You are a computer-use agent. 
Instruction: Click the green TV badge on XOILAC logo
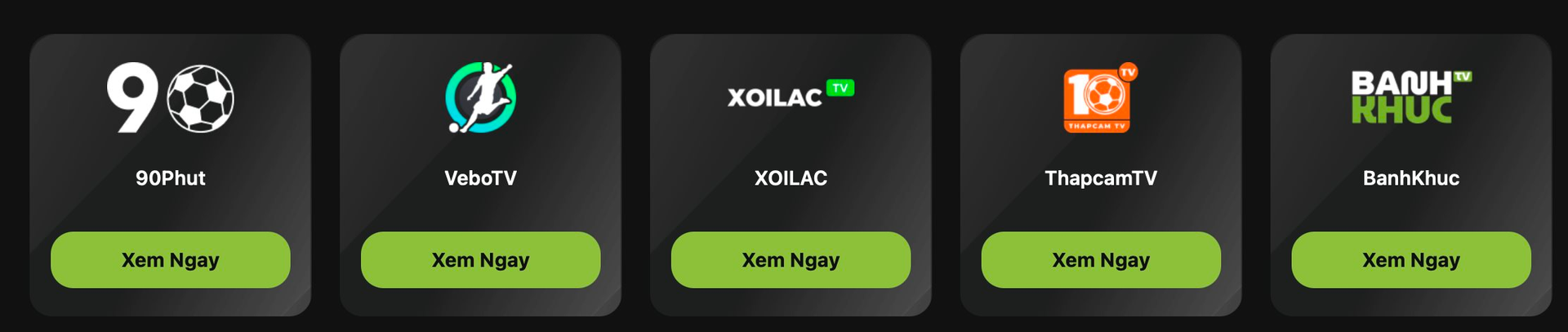(x=840, y=87)
